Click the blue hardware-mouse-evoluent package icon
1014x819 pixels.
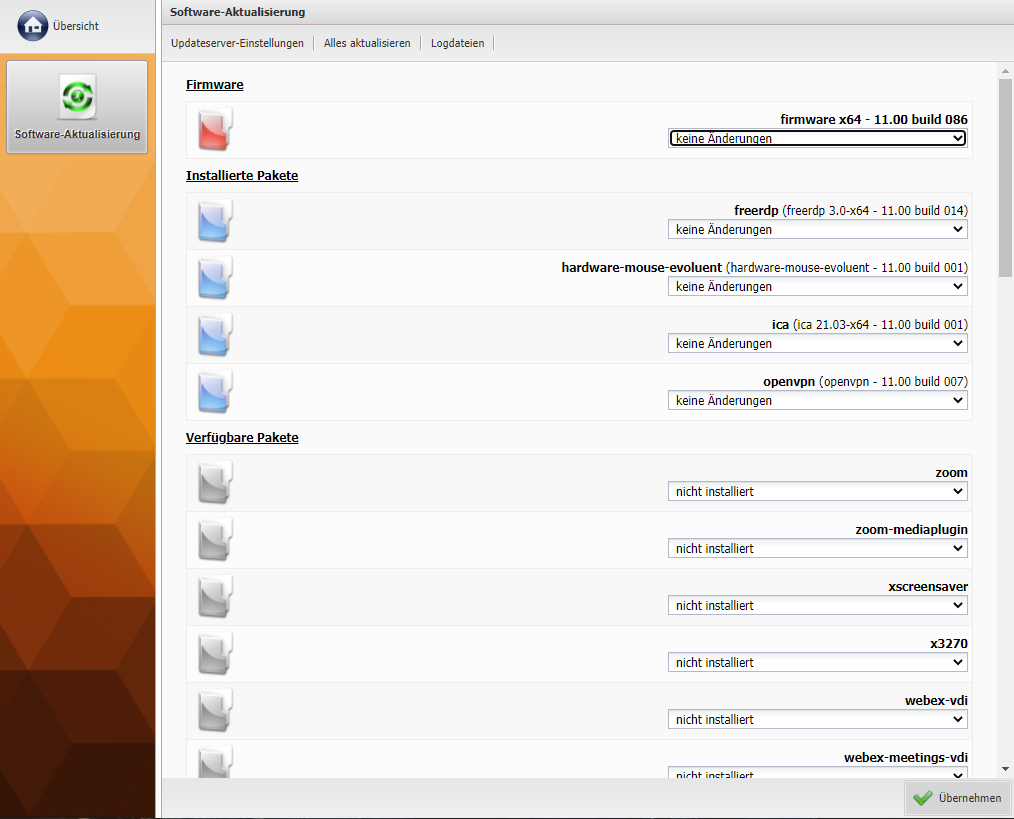tap(215, 278)
